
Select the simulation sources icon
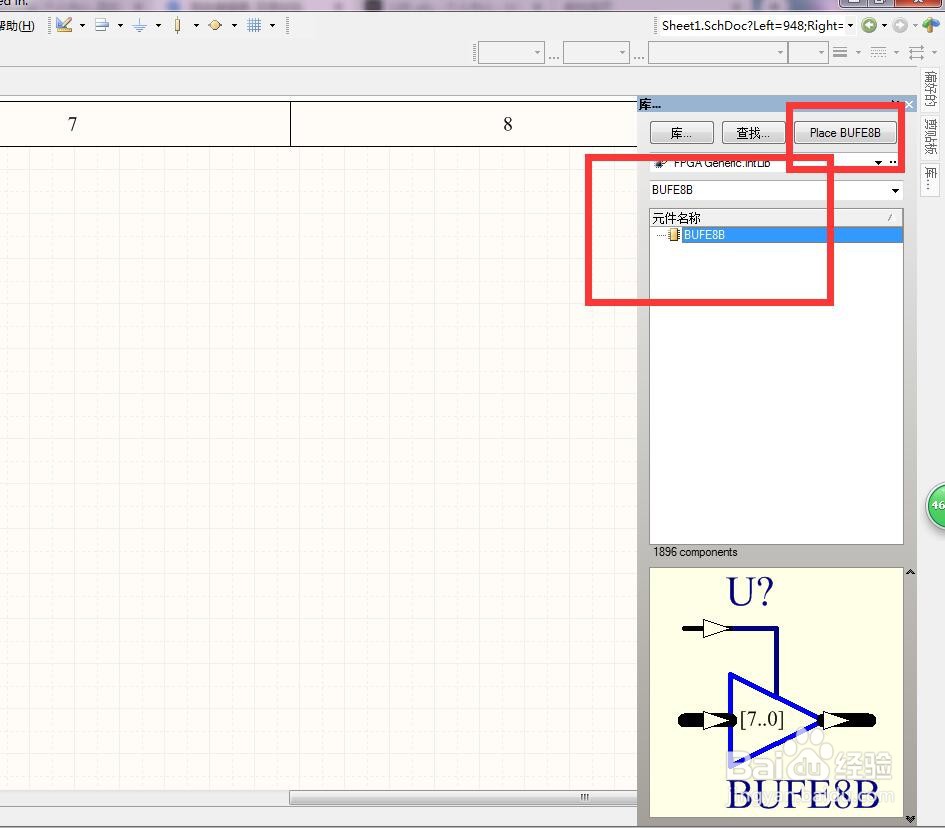(215, 25)
